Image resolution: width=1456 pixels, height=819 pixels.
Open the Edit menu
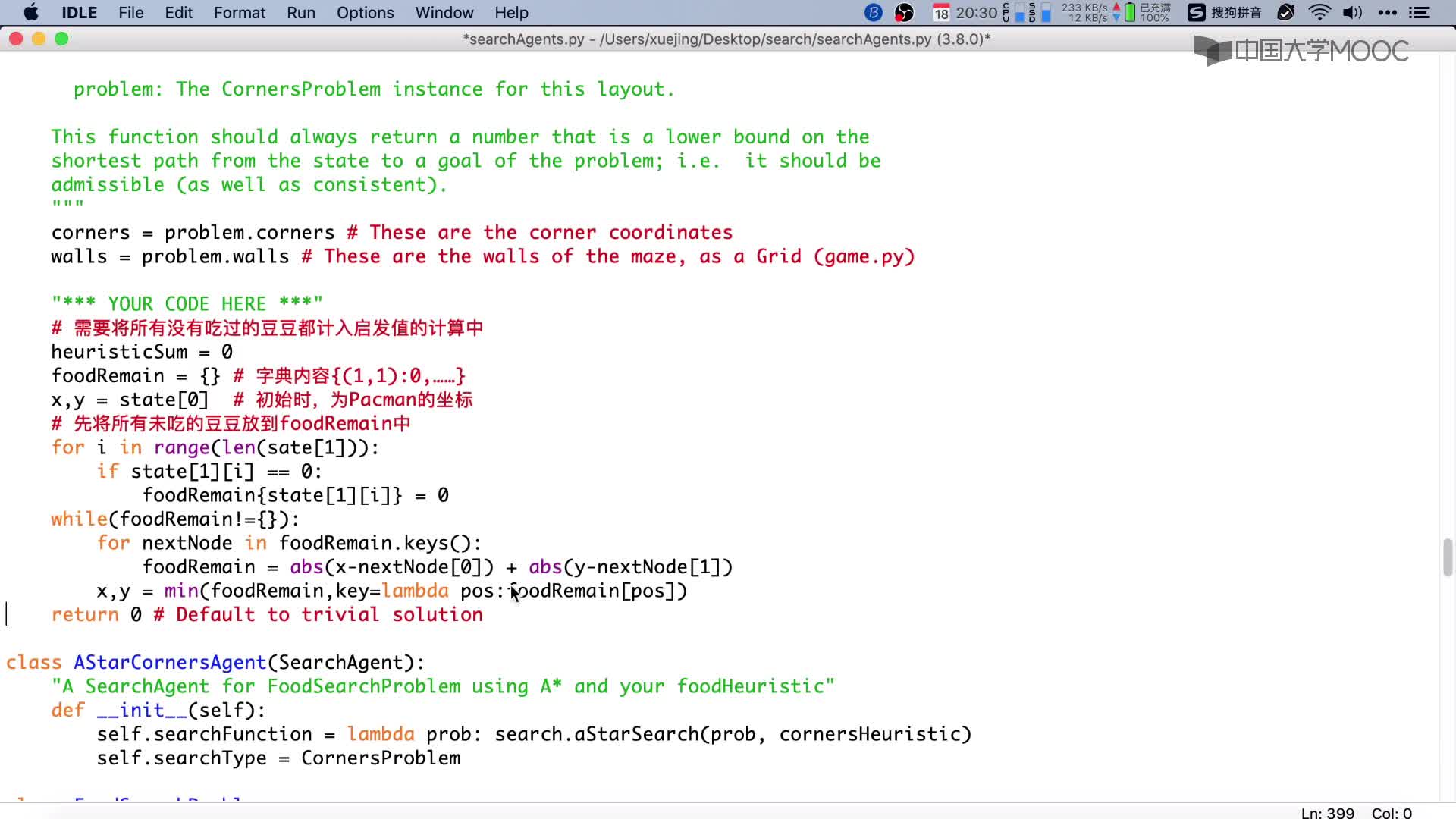pyautogui.click(x=178, y=13)
